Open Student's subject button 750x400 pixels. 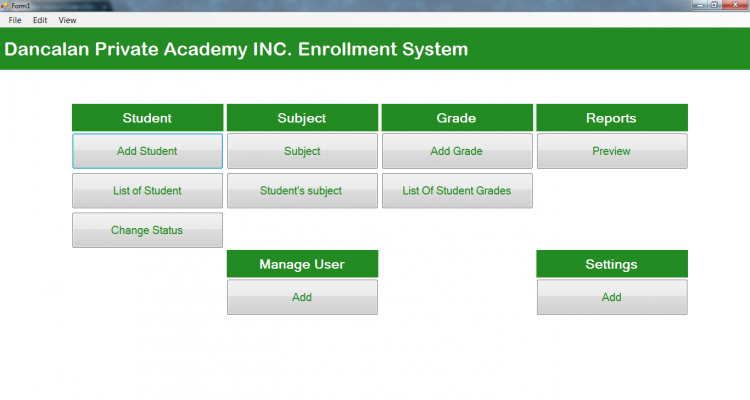pyautogui.click(x=302, y=191)
